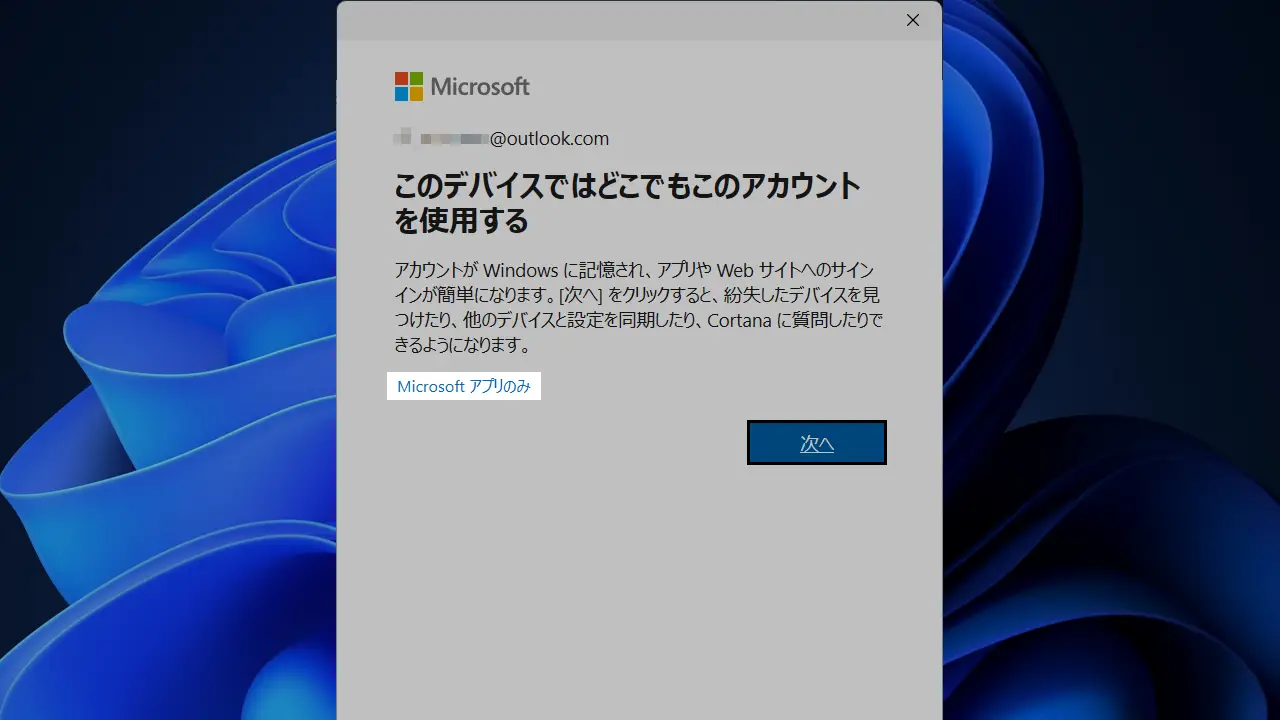The width and height of the screenshot is (1280, 720).
Task: Click the Microsoft wordmark text
Action: coord(480,87)
